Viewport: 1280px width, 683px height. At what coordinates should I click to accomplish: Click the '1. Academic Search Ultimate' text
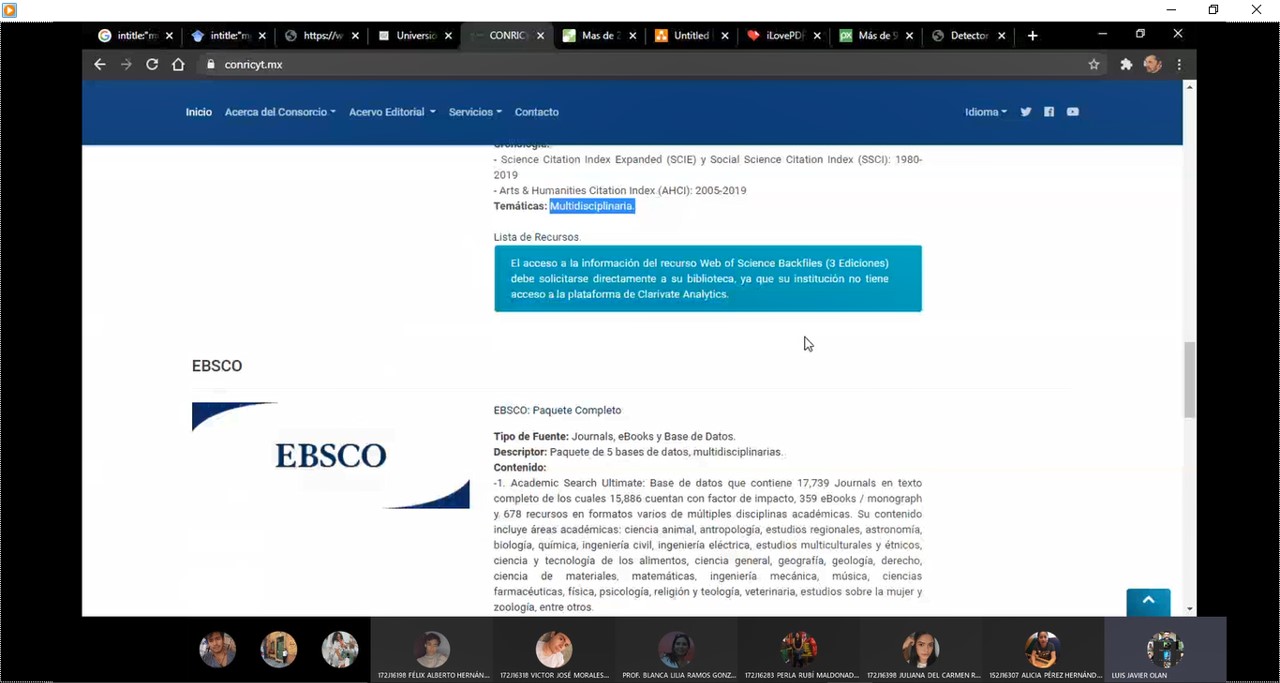[571, 483]
